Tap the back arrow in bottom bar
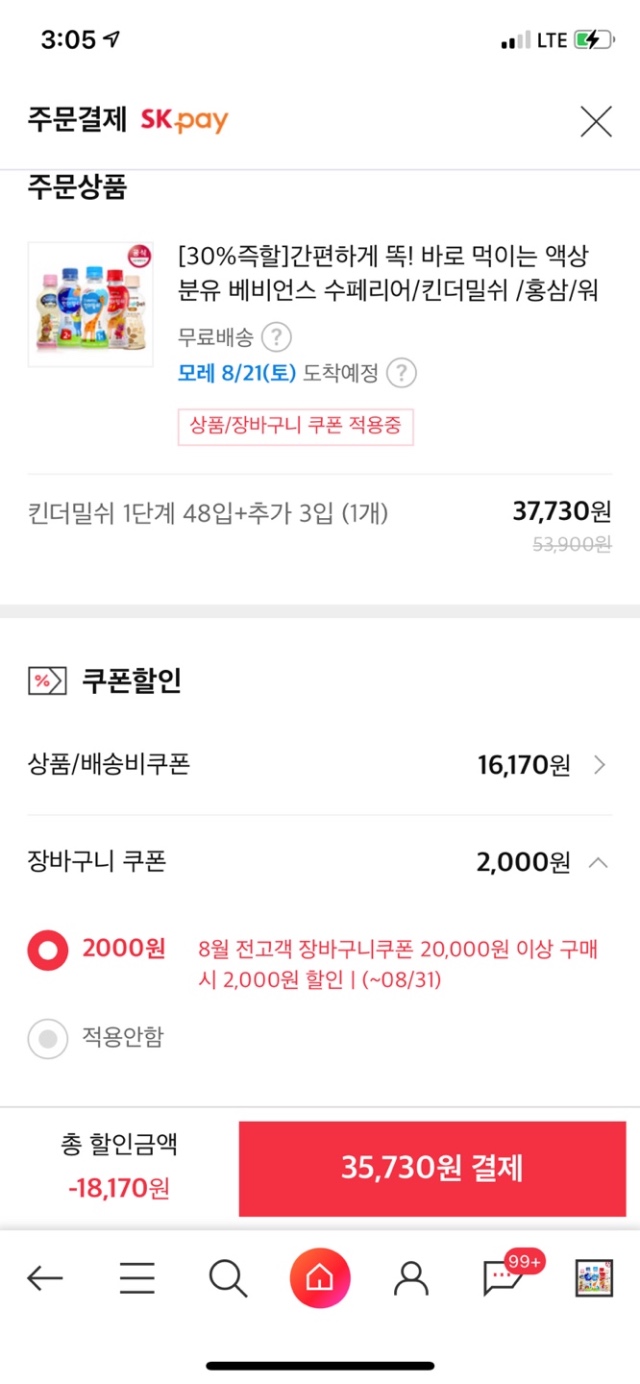 (45, 1277)
